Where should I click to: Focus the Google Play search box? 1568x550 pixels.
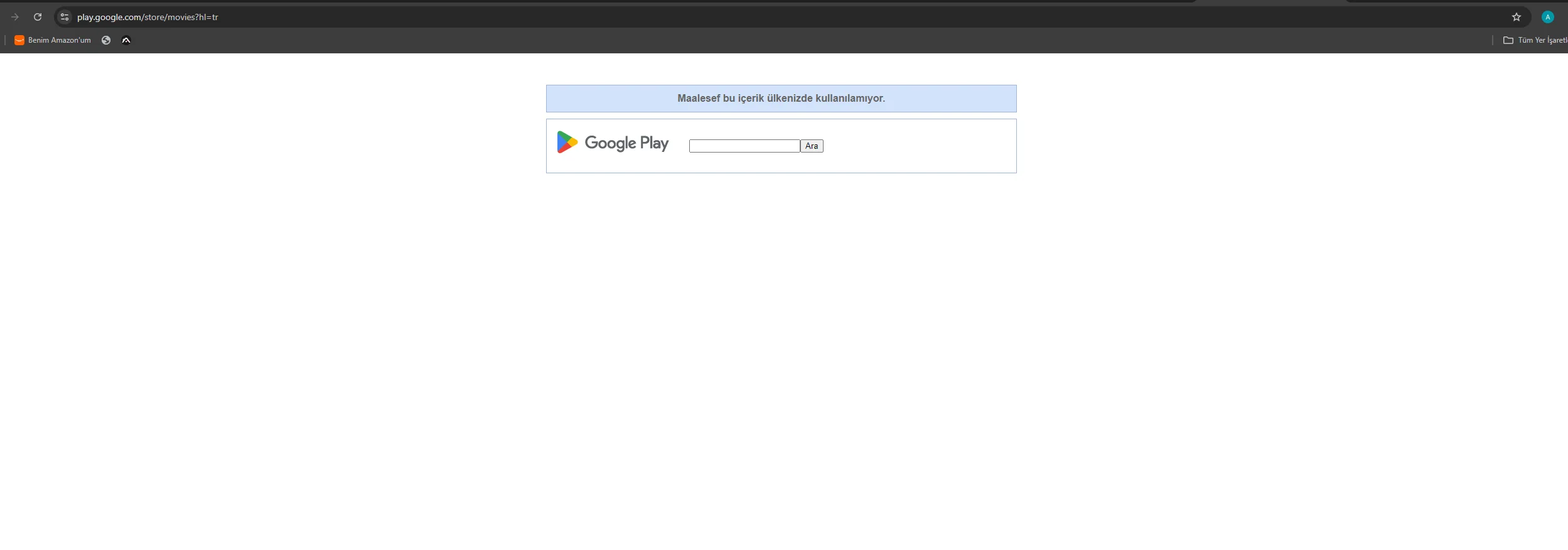pos(744,146)
